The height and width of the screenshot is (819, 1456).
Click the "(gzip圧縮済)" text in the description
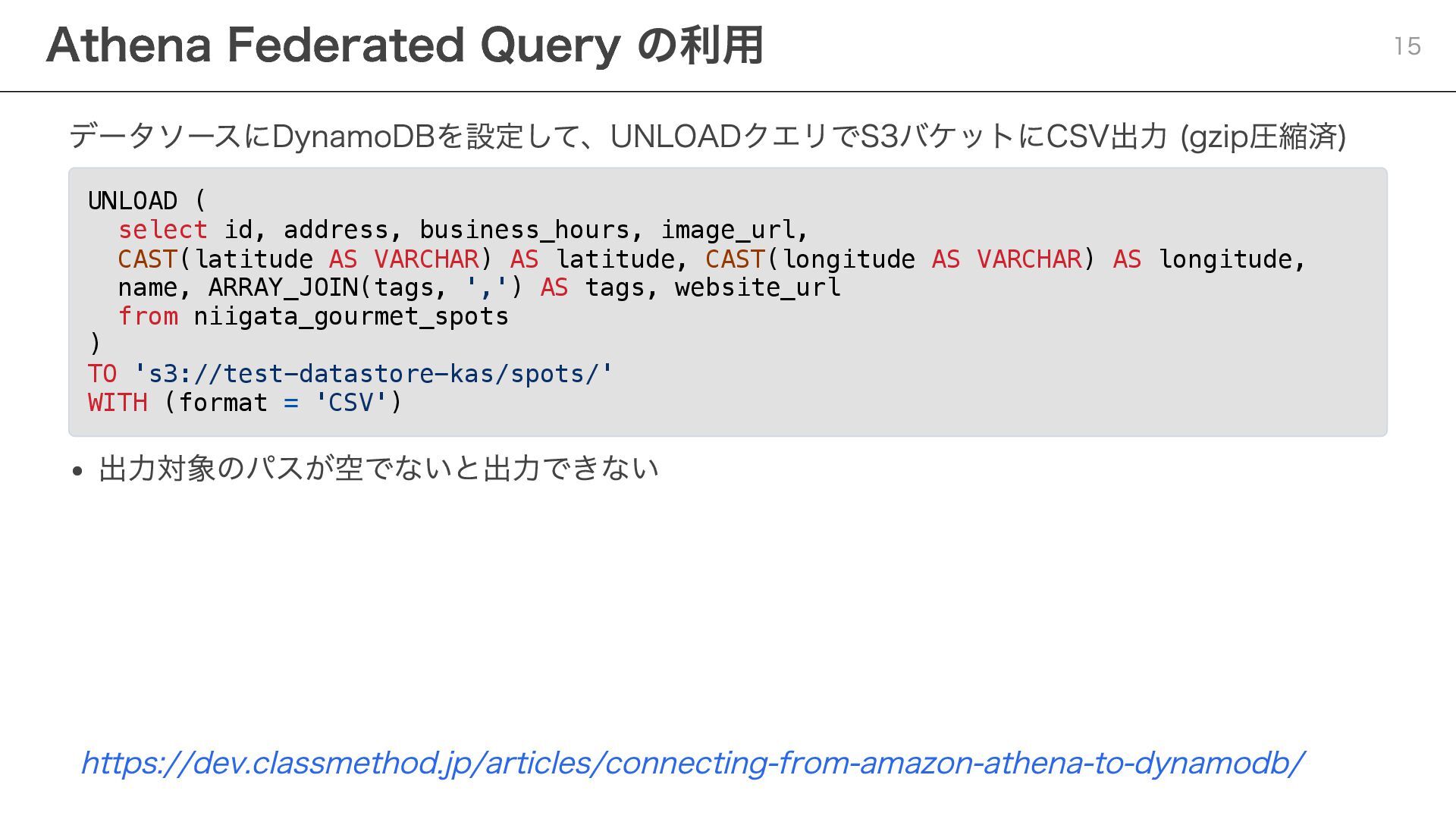click(x=1263, y=136)
